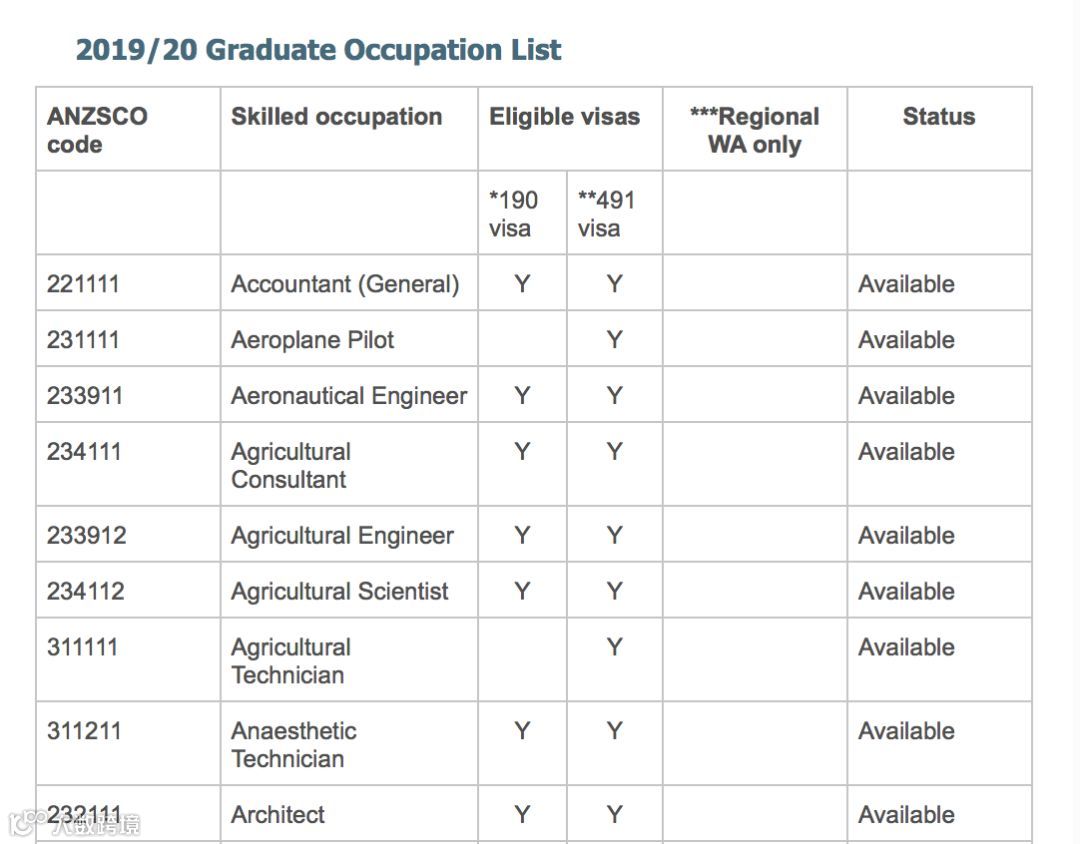Click the Skilled occupation column header
This screenshot has width=1080, height=844.
point(336,117)
